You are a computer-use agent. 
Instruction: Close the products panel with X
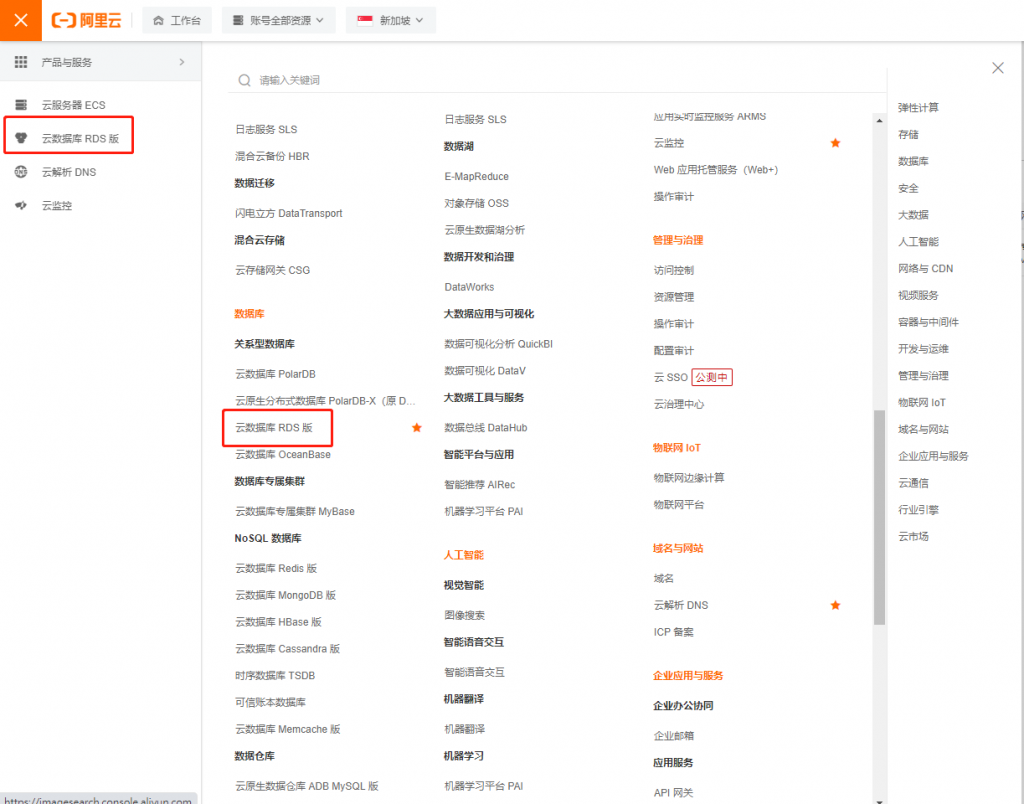[x=998, y=68]
